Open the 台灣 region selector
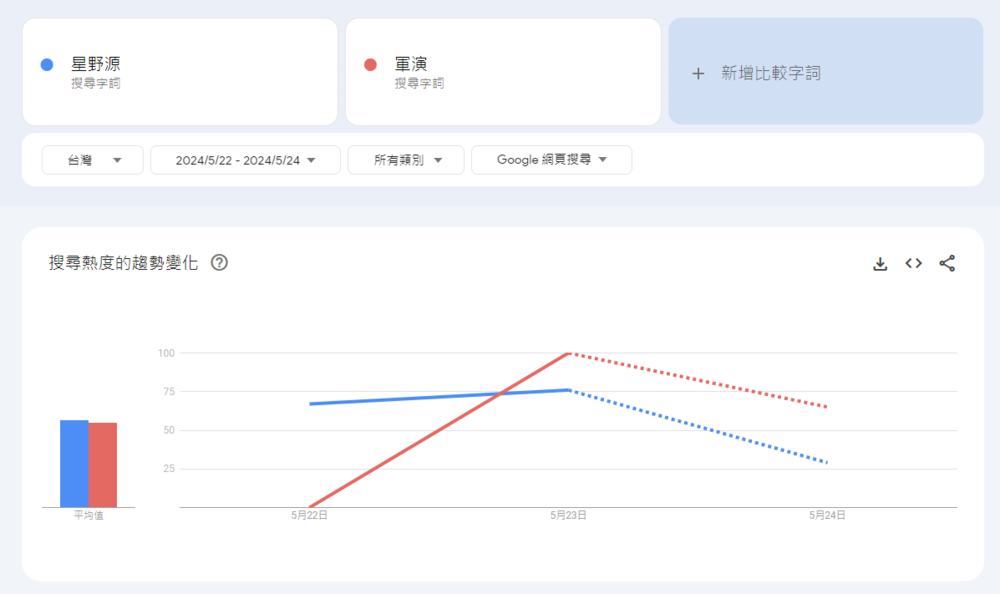1000x594 pixels. click(x=92, y=159)
